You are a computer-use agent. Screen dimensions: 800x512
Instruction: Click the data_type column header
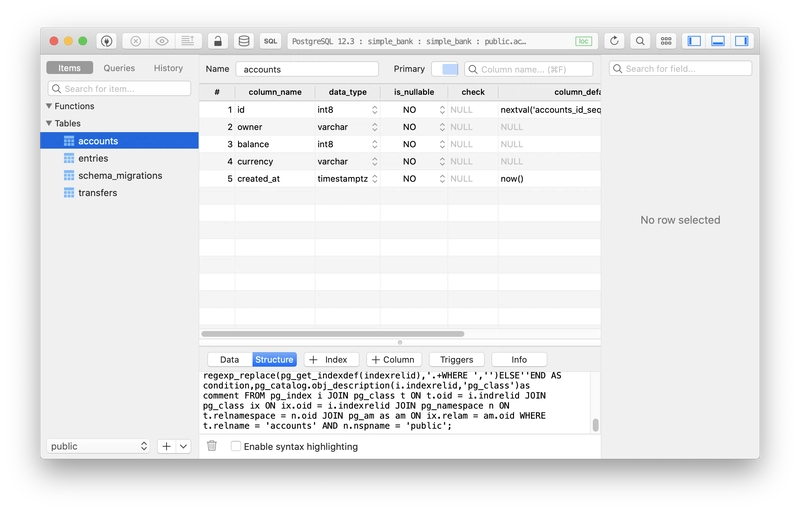pos(347,92)
